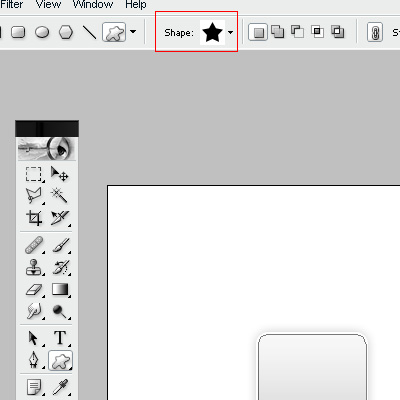Screen dimensions: 400x400
Task: Select the Eyedropper tool
Action: (x=60, y=387)
